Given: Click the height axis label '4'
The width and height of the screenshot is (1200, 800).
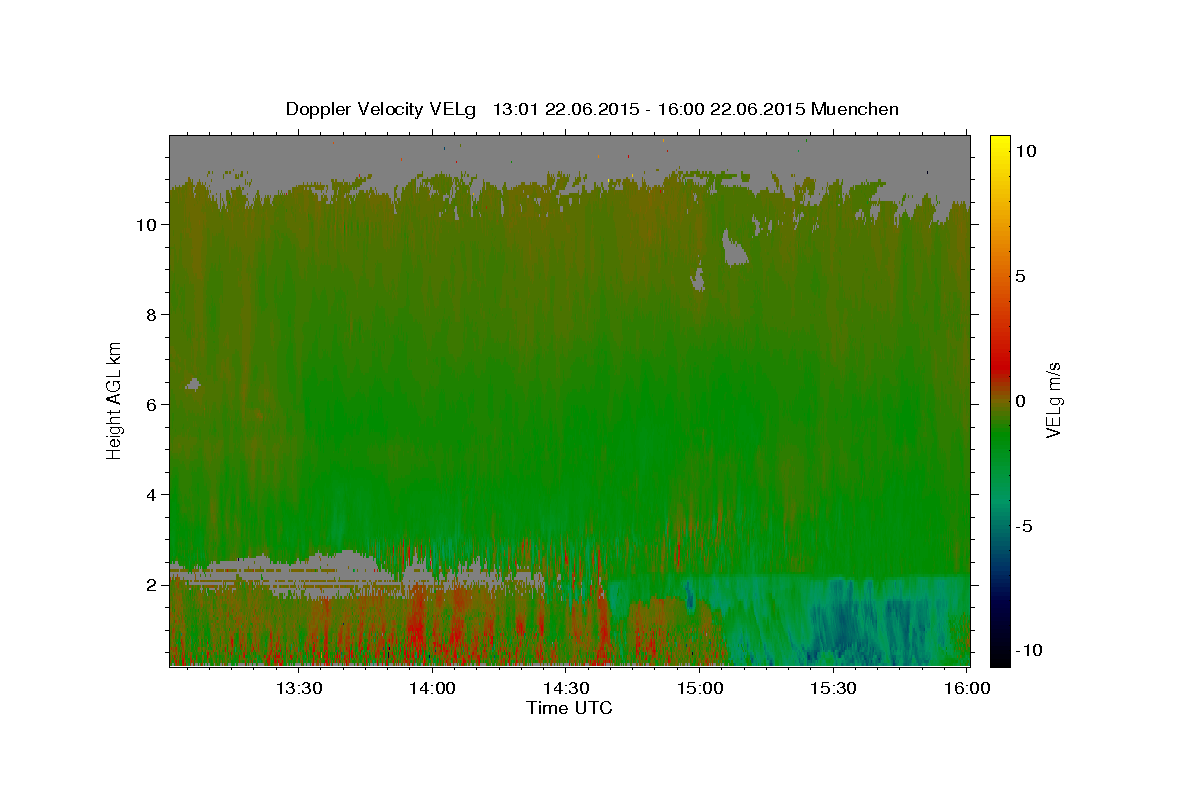Looking at the screenshot, I should (x=151, y=495).
